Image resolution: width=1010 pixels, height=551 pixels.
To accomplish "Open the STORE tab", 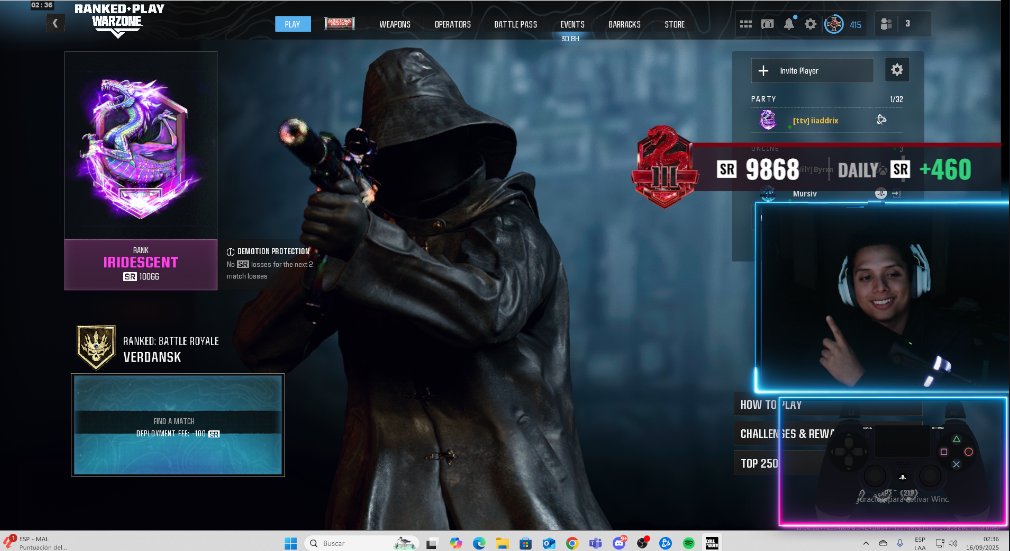I will 674,24.
